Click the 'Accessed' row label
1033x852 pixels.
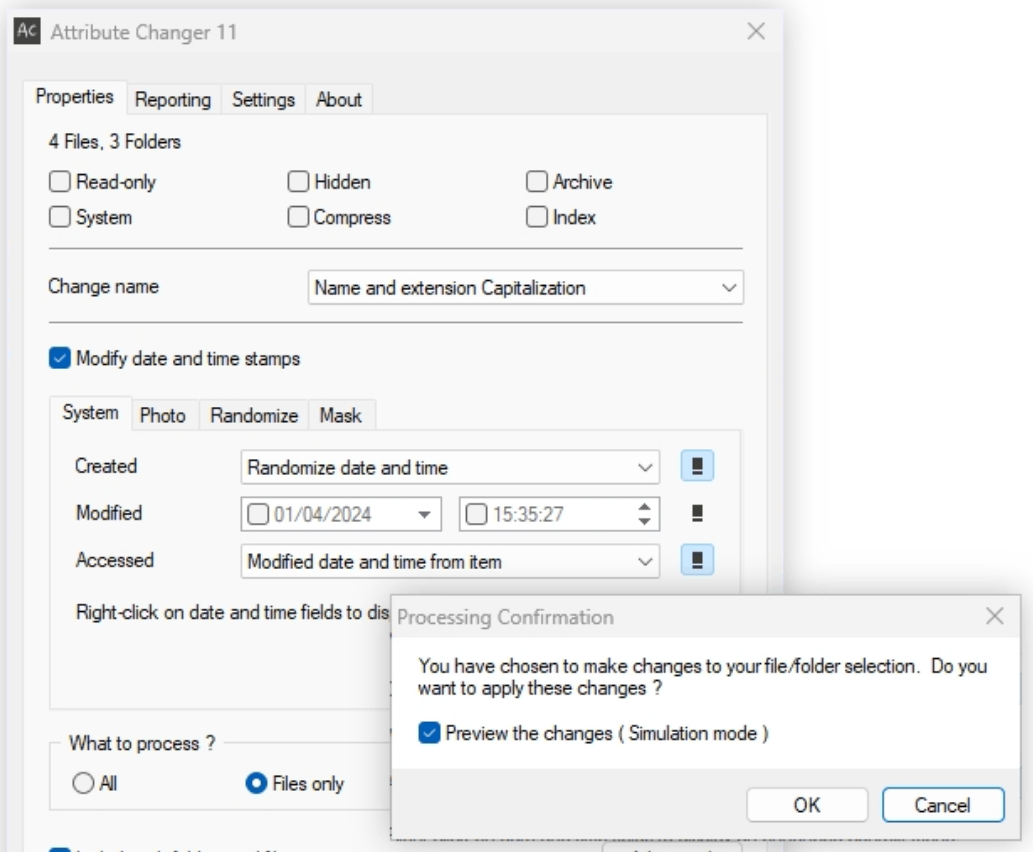tap(115, 560)
